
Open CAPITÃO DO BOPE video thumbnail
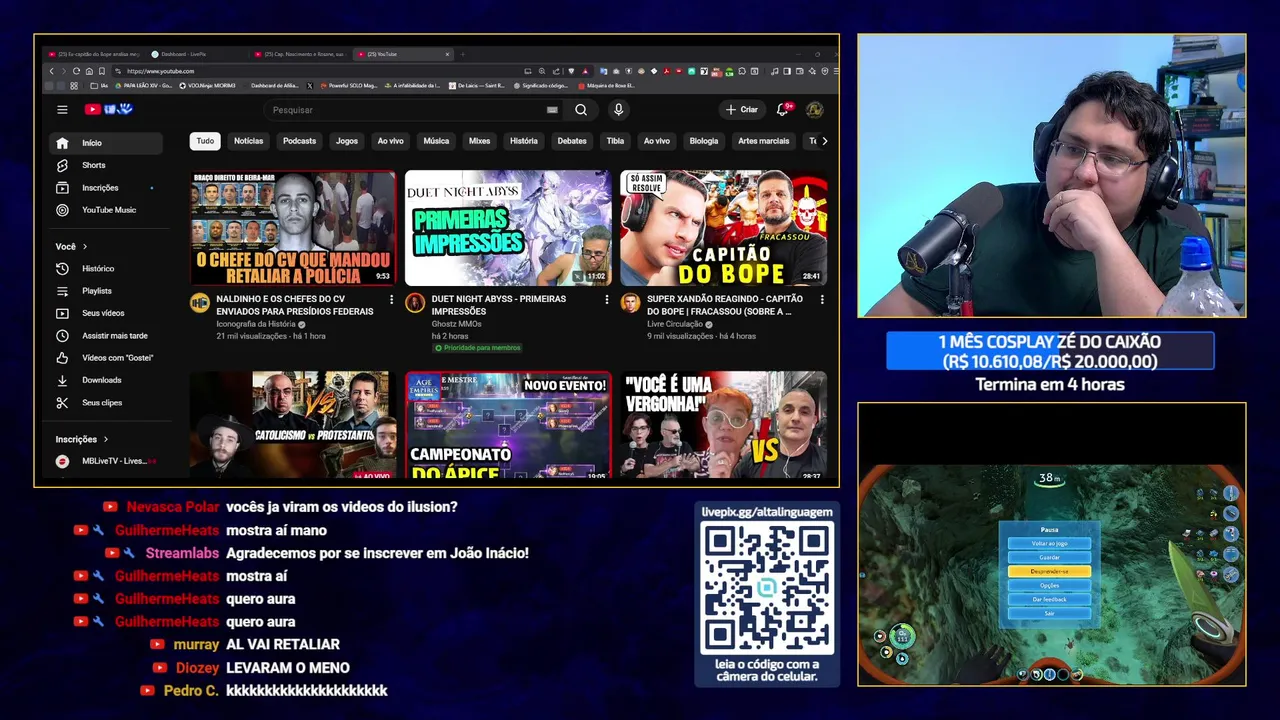(723, 228)
